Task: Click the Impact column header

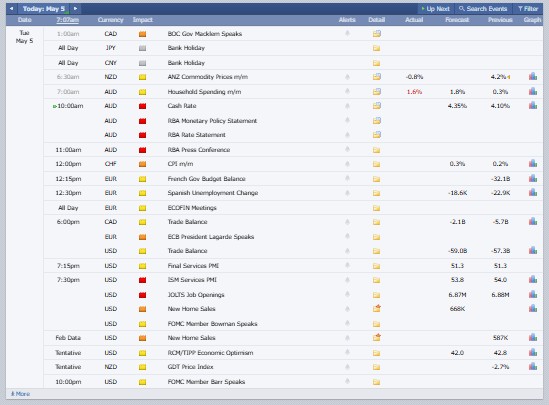Action: point(143,20)
